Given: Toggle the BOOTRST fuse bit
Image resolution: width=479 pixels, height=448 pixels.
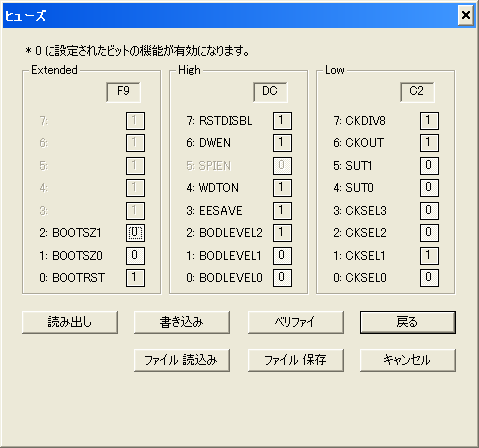Looking at the screenshot, I should click(x=135, y=278).
